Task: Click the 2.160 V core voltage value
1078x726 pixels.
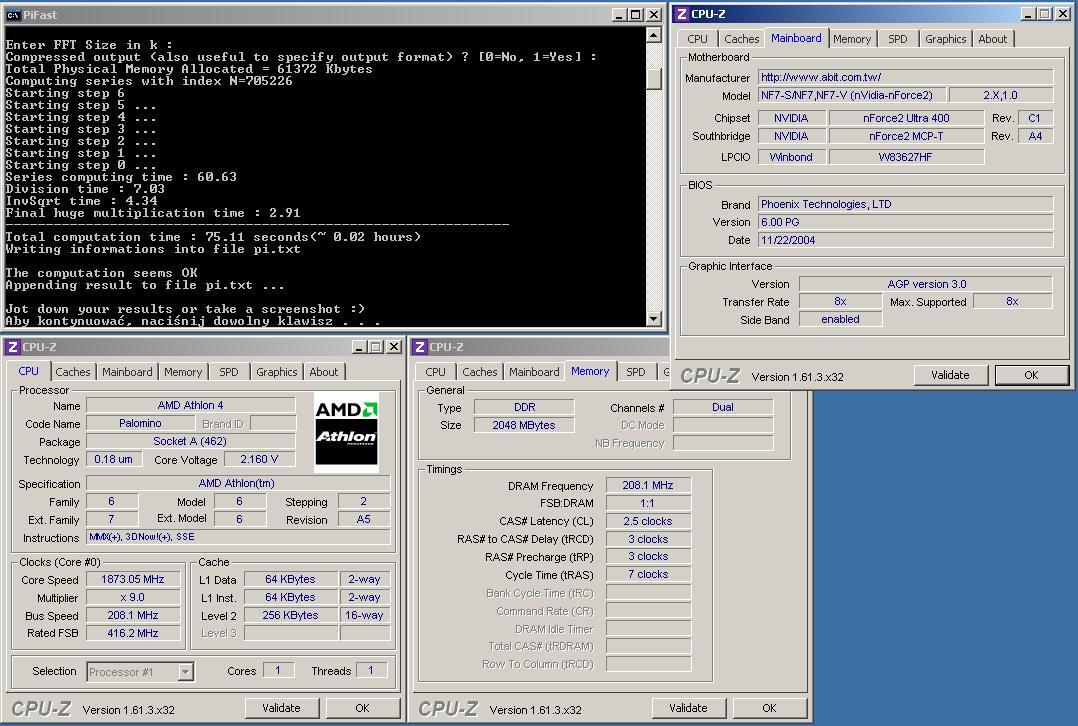Action: point(259,459)
